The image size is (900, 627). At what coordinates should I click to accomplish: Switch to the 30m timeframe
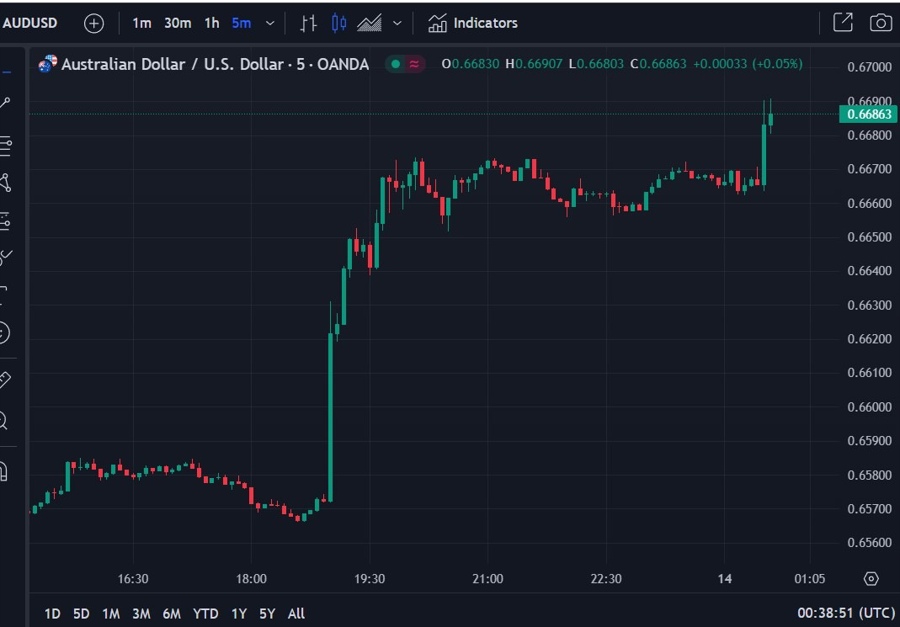tap(177, 23)
